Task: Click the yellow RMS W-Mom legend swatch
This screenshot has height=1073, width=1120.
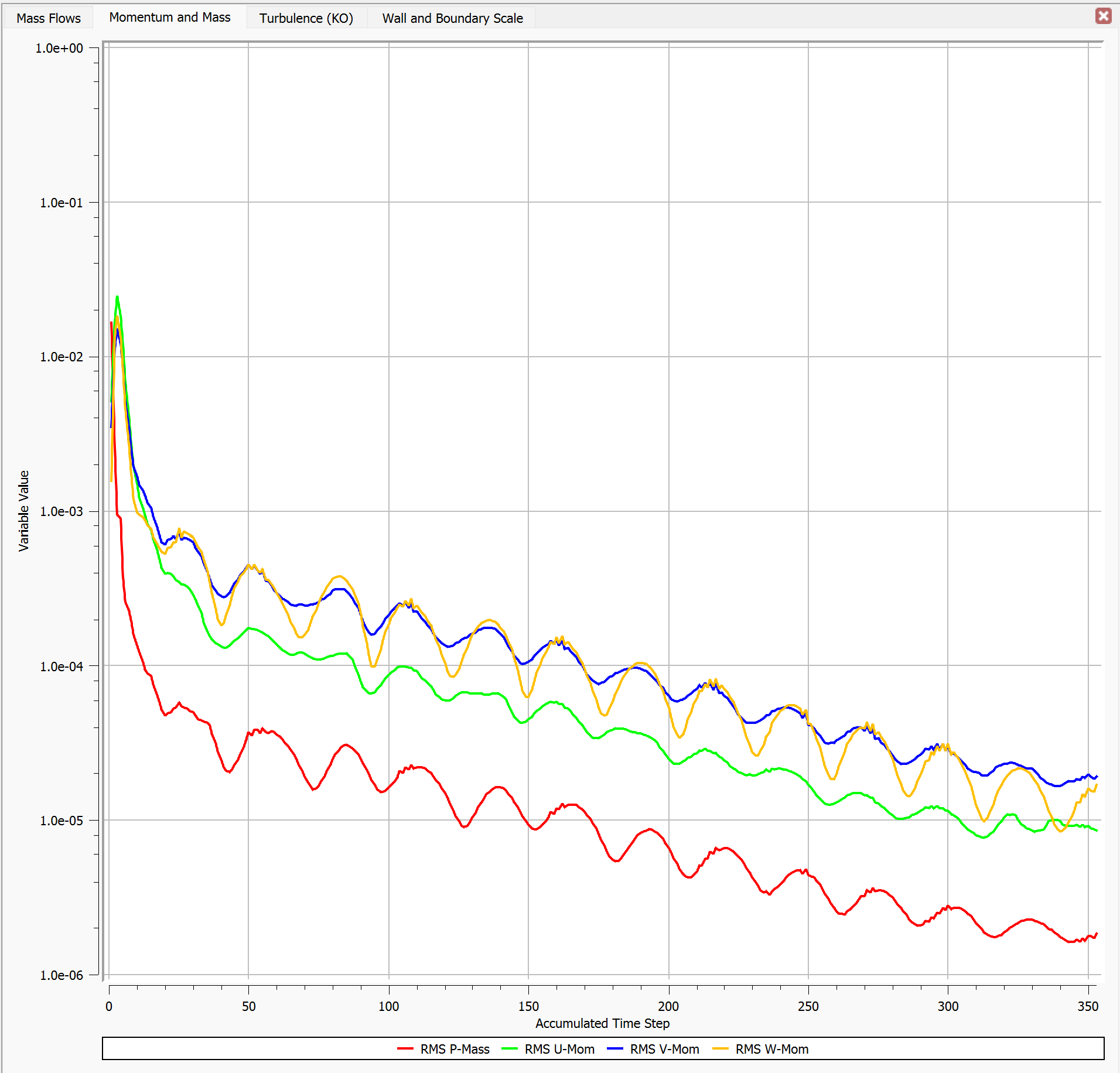Action: (x=720, y=1049)
